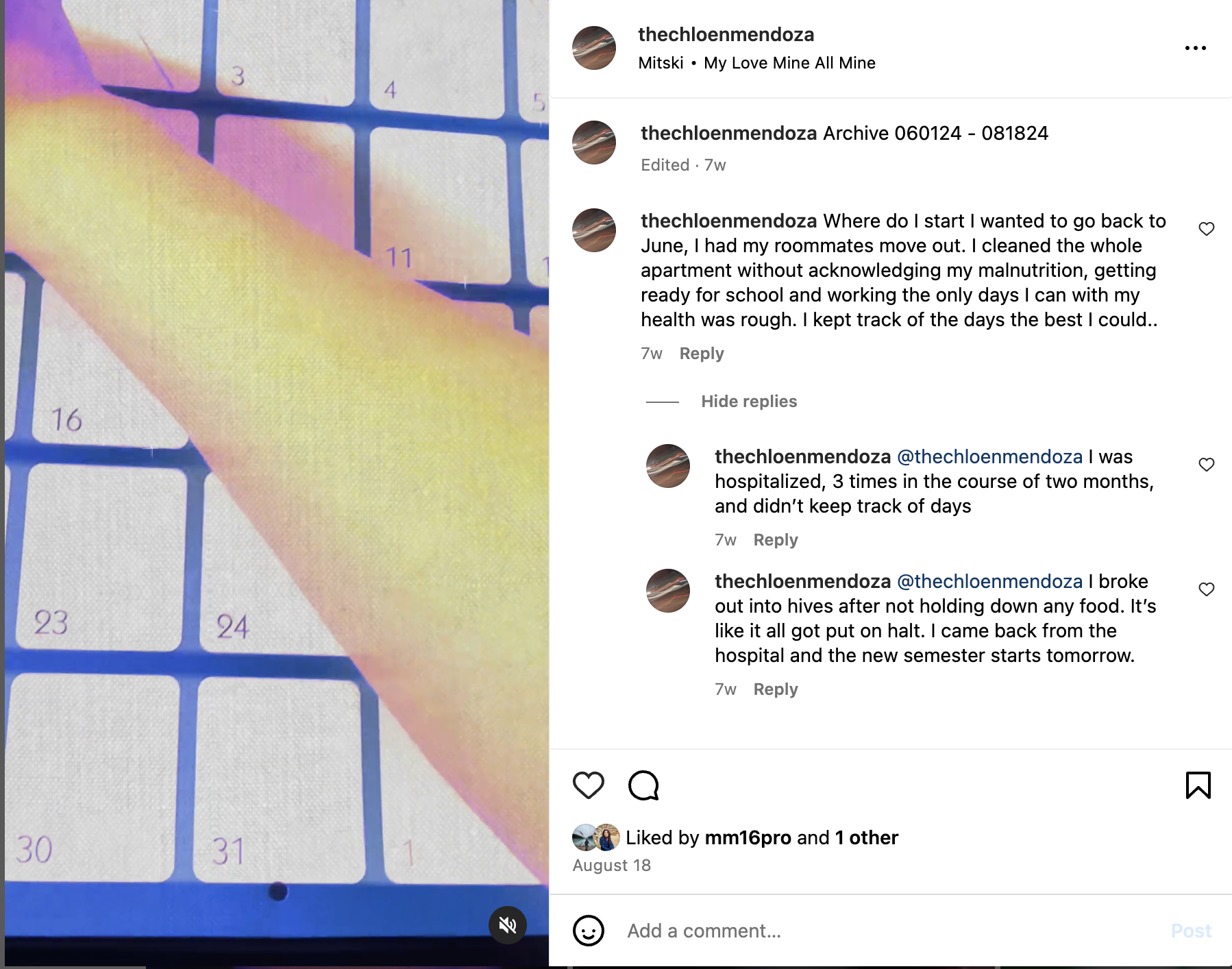This screenshot has width=1232, height=969.
Task: Open thechloenmendoza profile from header username
Action: pos(726,34)
